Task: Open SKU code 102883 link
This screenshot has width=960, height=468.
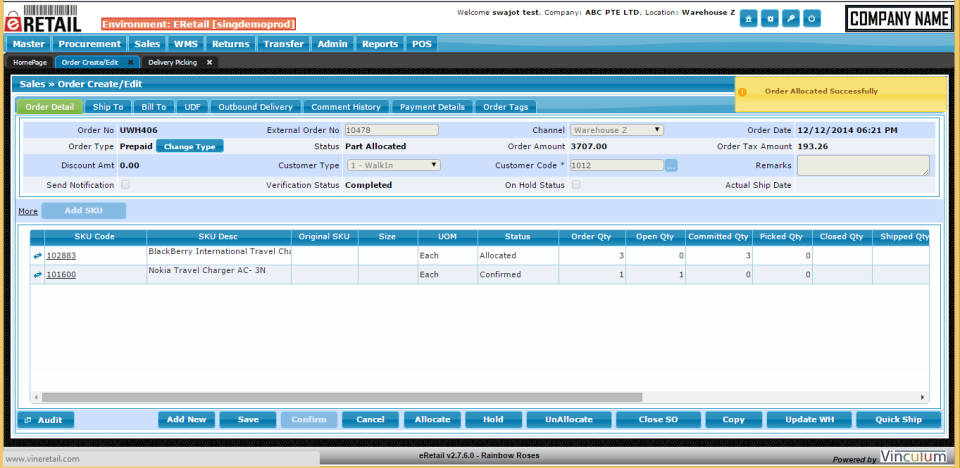Action: click(x=61, y=256)
